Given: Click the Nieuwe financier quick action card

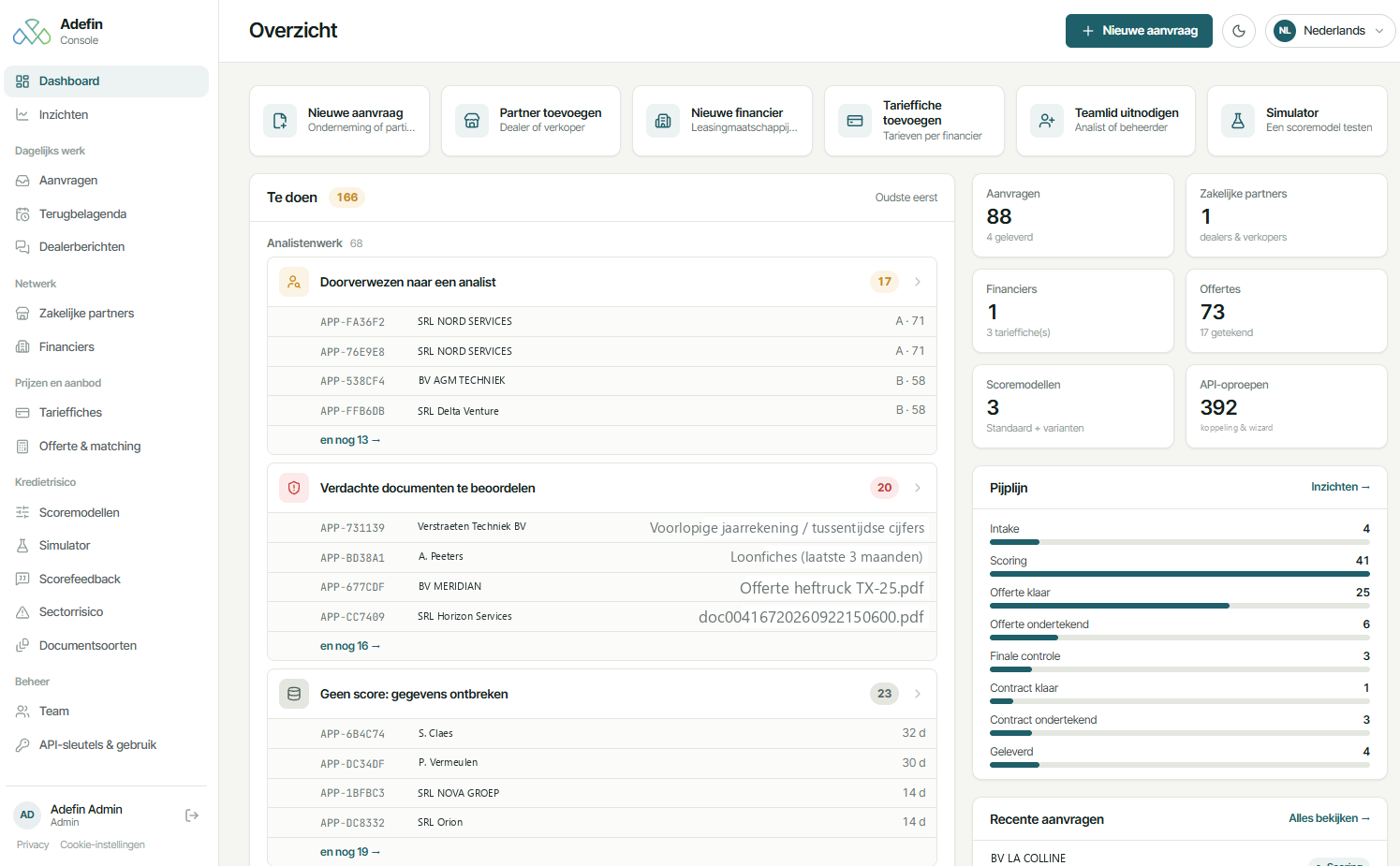Looking at the screenshot, I should click(x=722, y=121).
